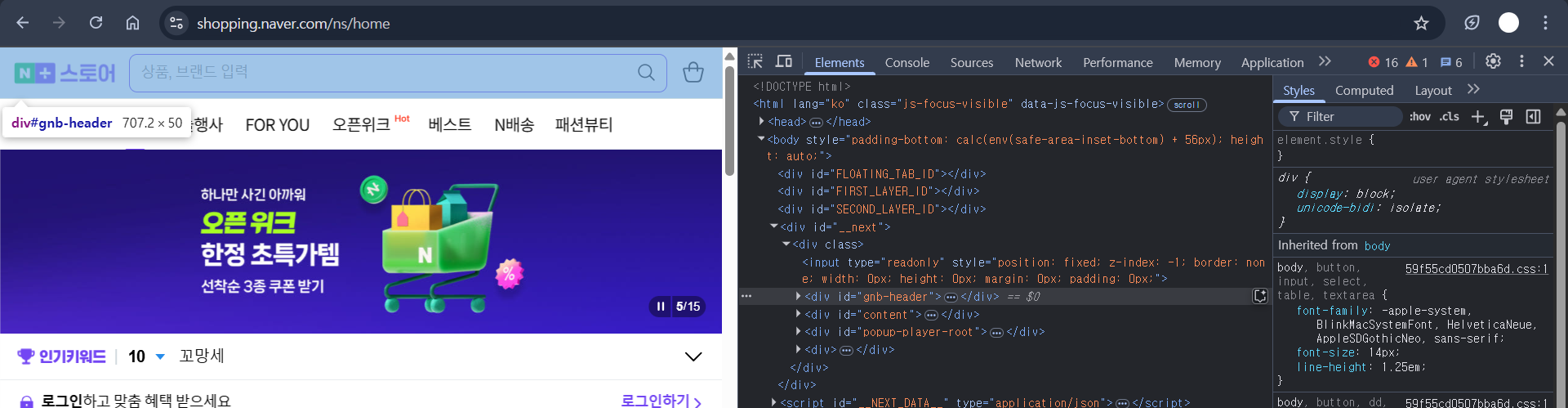Open FOR YOU menu
Screen dimensions: 1568x408
pyautogui.click(x=278, y=125)
